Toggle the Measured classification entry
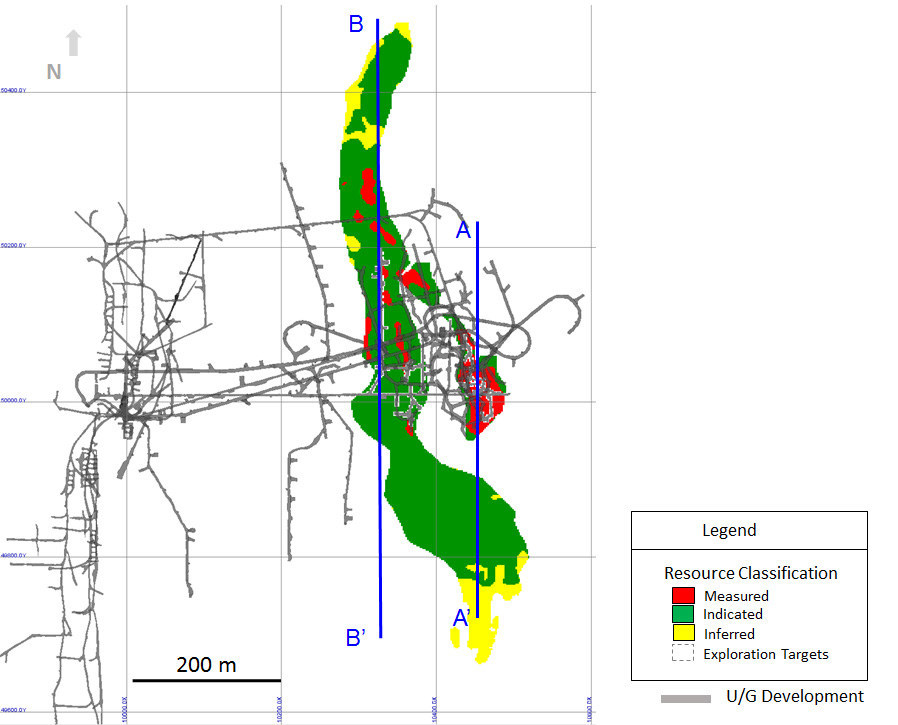898x725 pixels. coord(738,595)
